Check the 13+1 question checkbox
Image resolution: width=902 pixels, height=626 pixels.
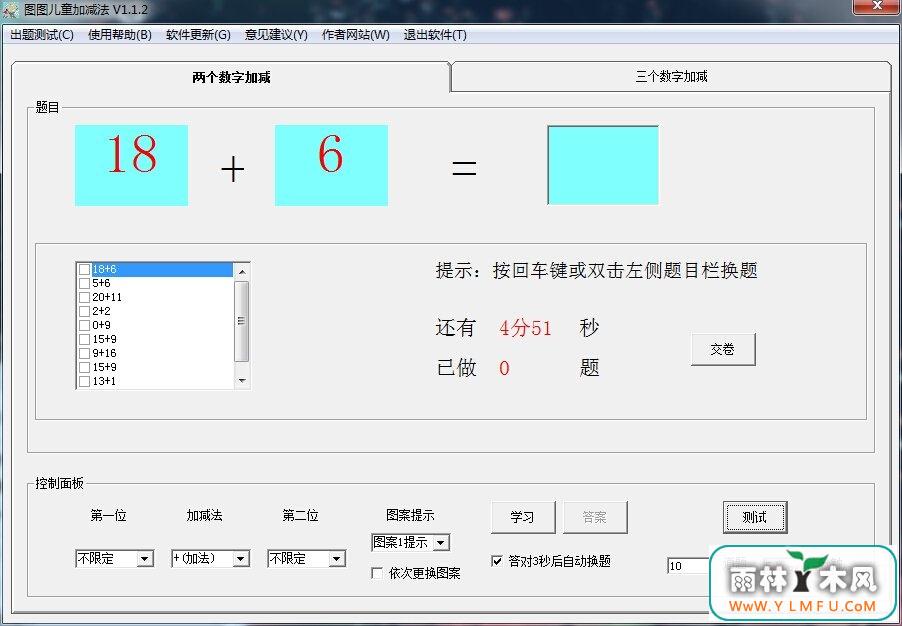point(84,381)
